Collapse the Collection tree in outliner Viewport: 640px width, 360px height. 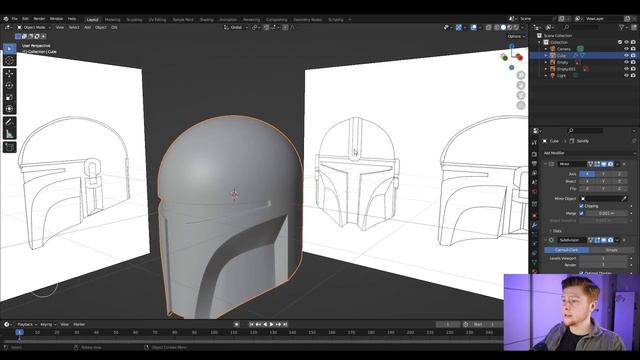pos(539,42)
